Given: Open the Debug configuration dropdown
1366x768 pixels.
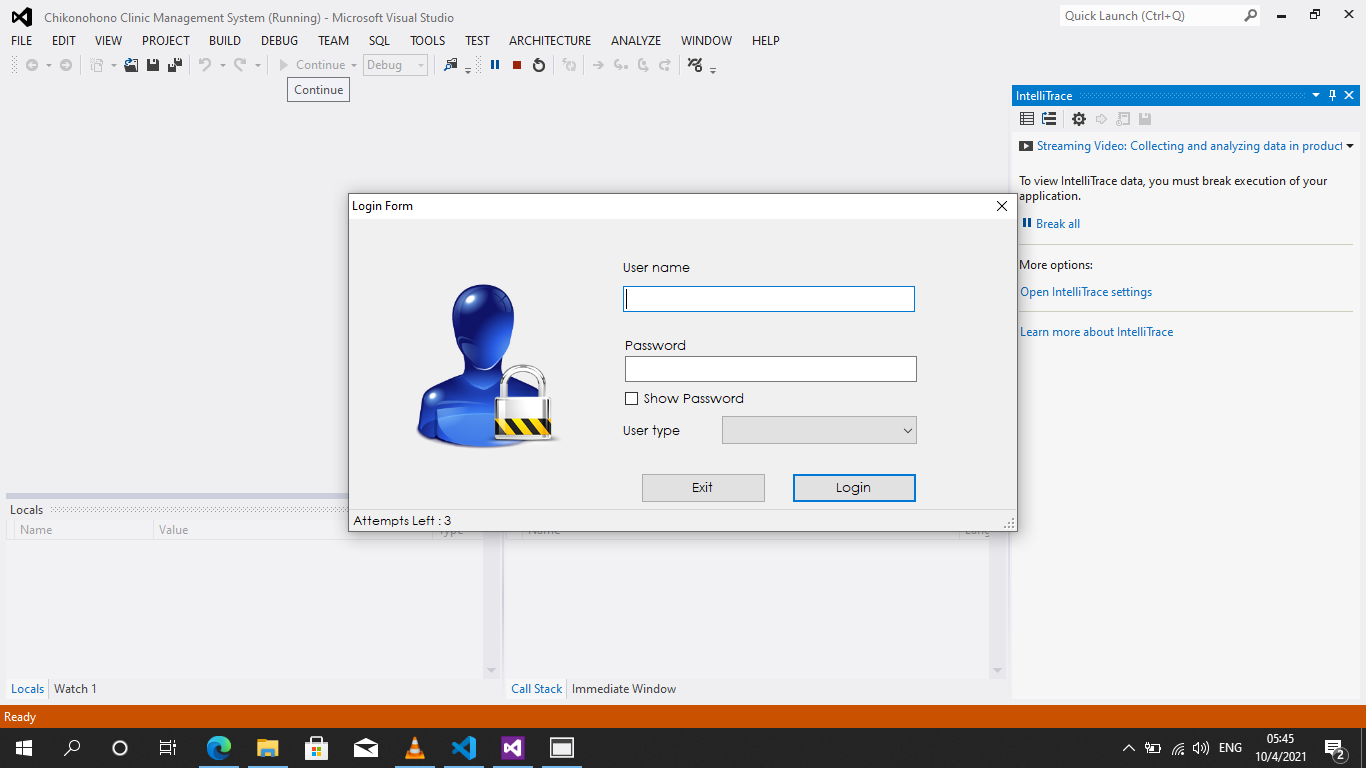Looking at the screenshot, I should (395, 65).
